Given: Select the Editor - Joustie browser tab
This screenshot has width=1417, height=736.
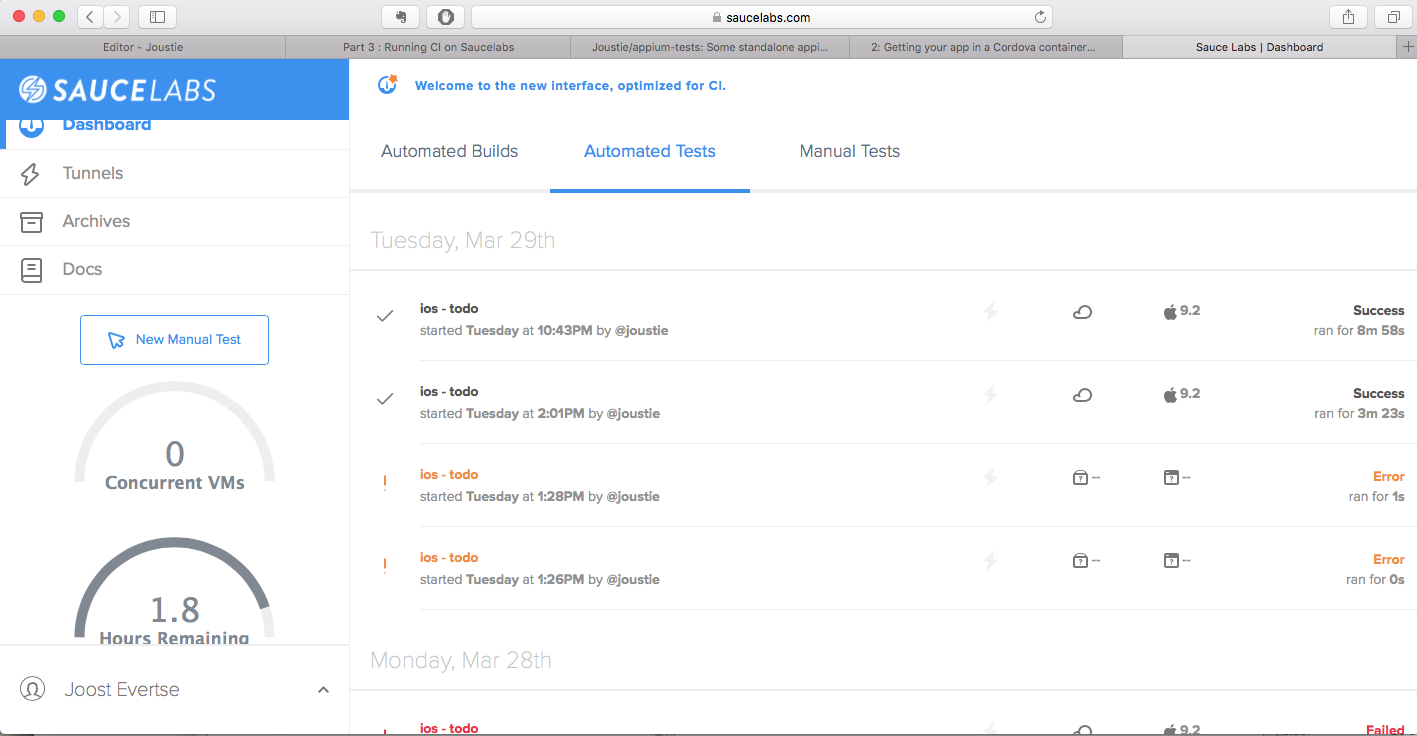Looking at the screenshot, I should click(x=143, y=47).
